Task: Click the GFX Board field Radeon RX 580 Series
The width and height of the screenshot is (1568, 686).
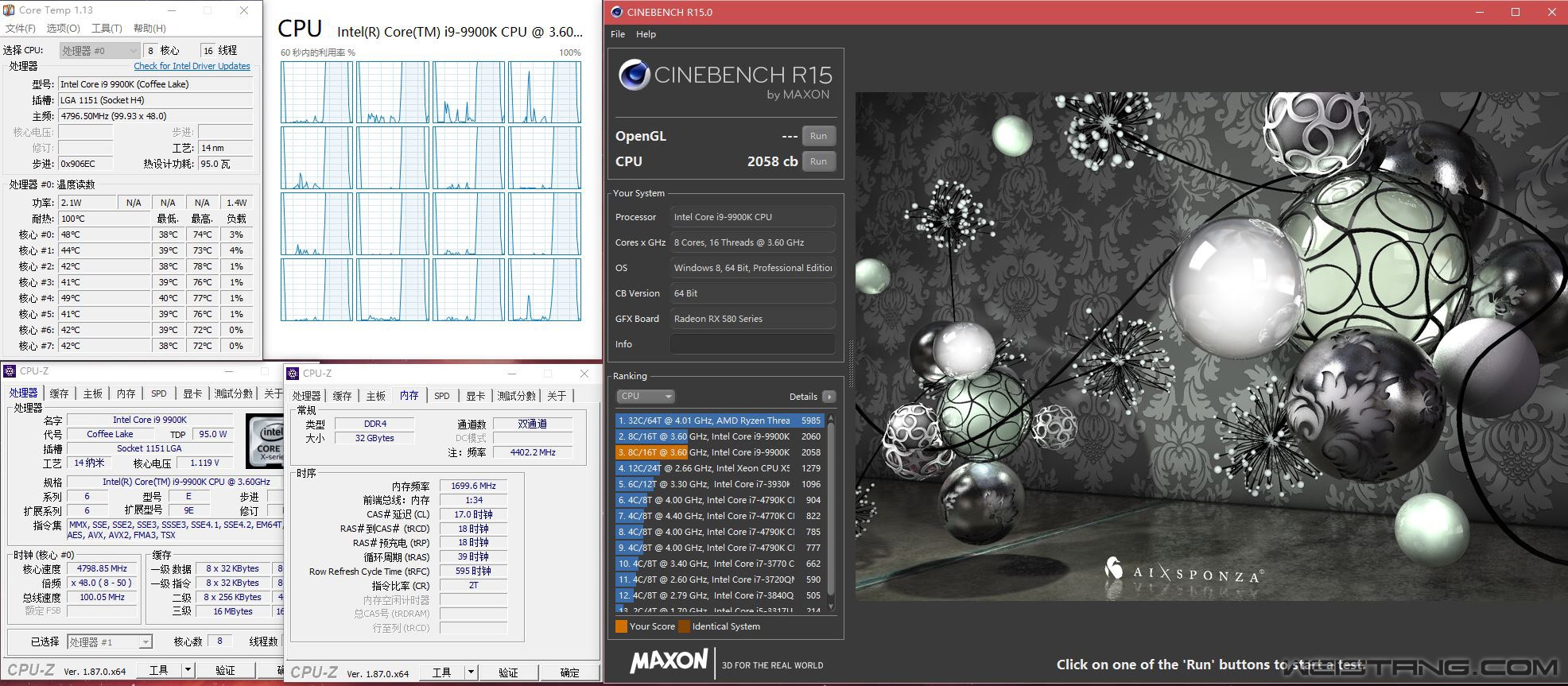Action: click(x=752, y=319)
